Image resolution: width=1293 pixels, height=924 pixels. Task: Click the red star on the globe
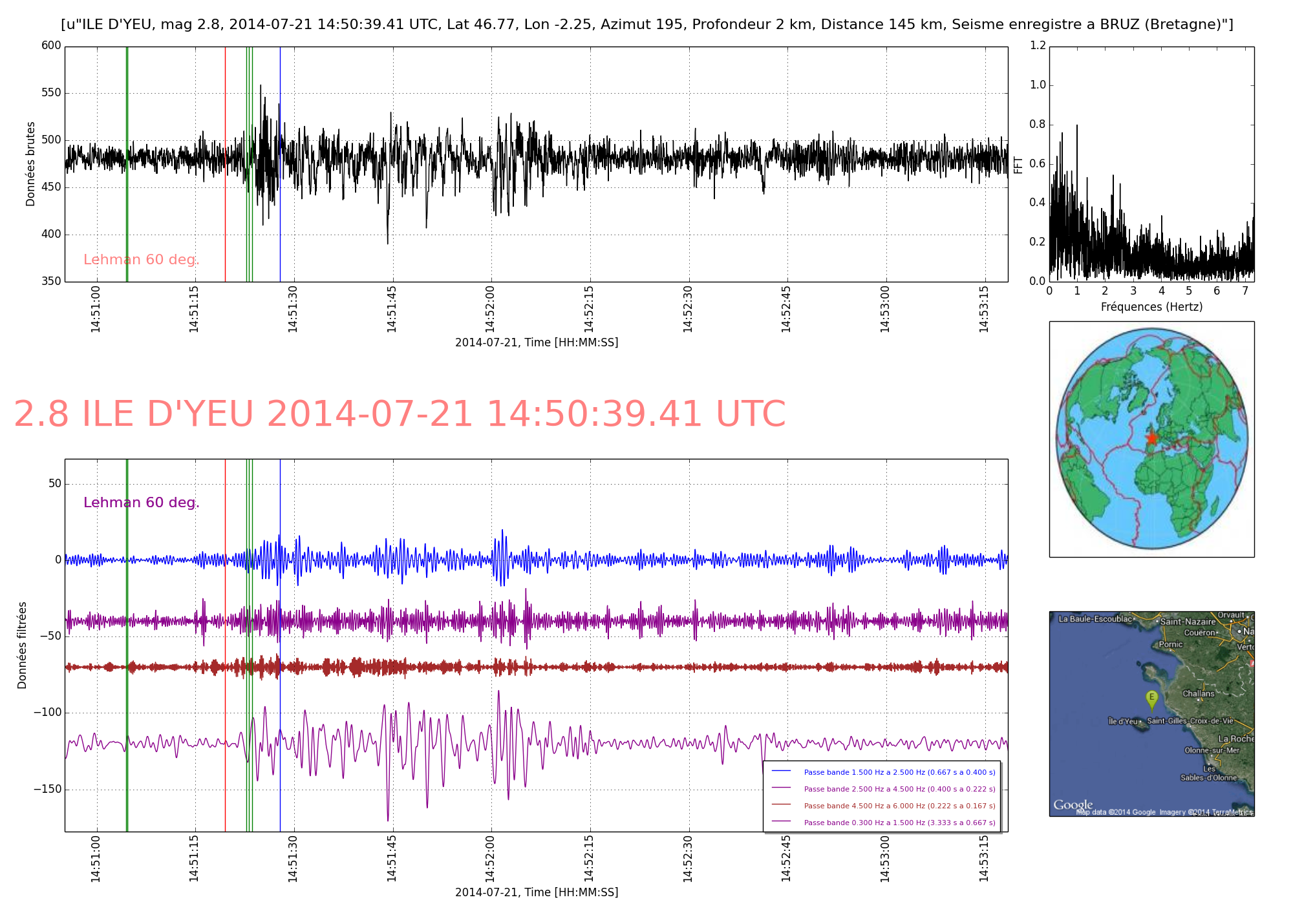pyautogui.click(x=1151, y=439)
